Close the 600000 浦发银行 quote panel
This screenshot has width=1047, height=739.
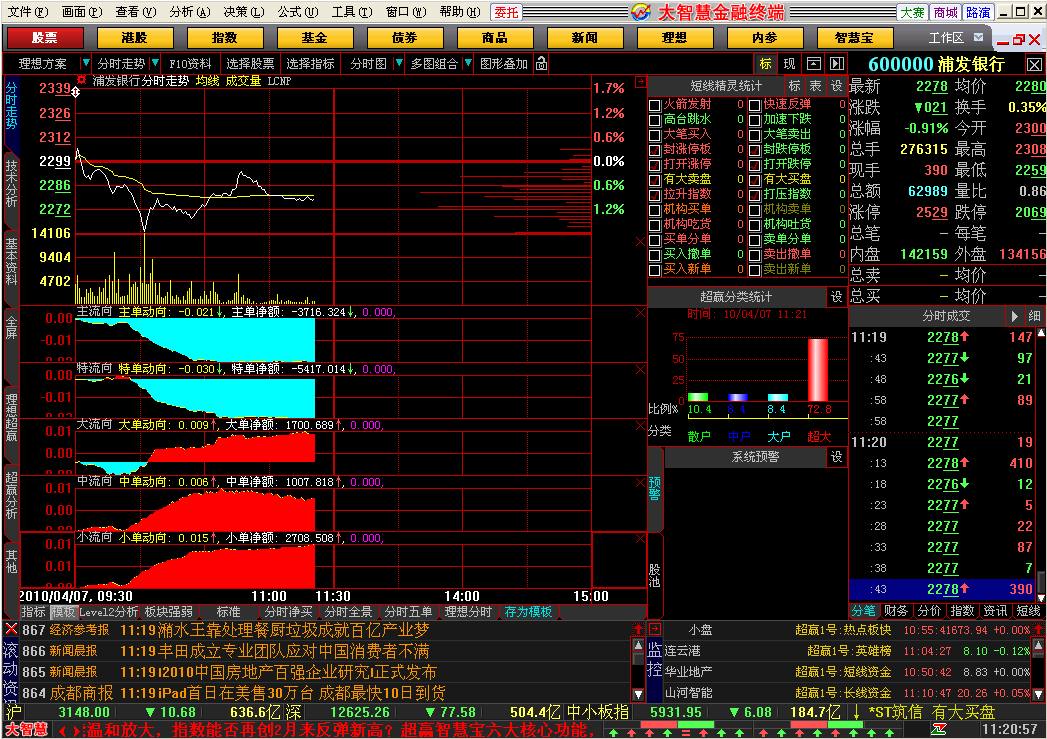pos(1034,65)
